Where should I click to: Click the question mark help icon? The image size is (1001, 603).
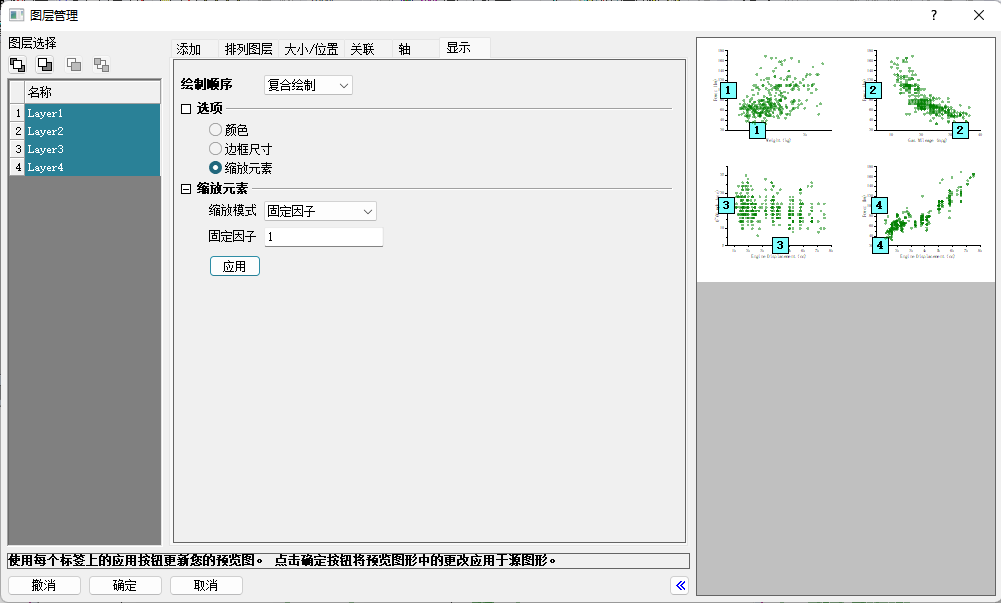(933, 15)
